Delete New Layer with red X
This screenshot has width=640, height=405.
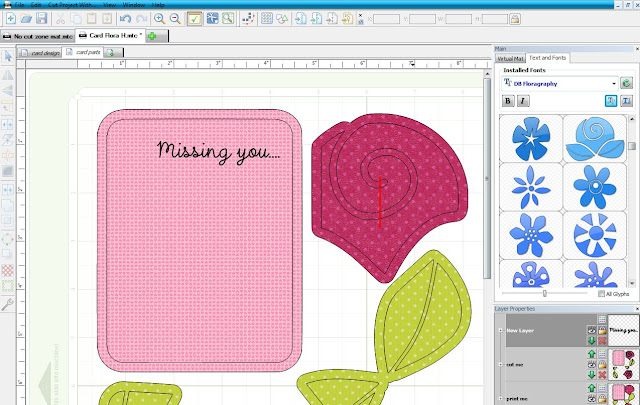point(602,340)
